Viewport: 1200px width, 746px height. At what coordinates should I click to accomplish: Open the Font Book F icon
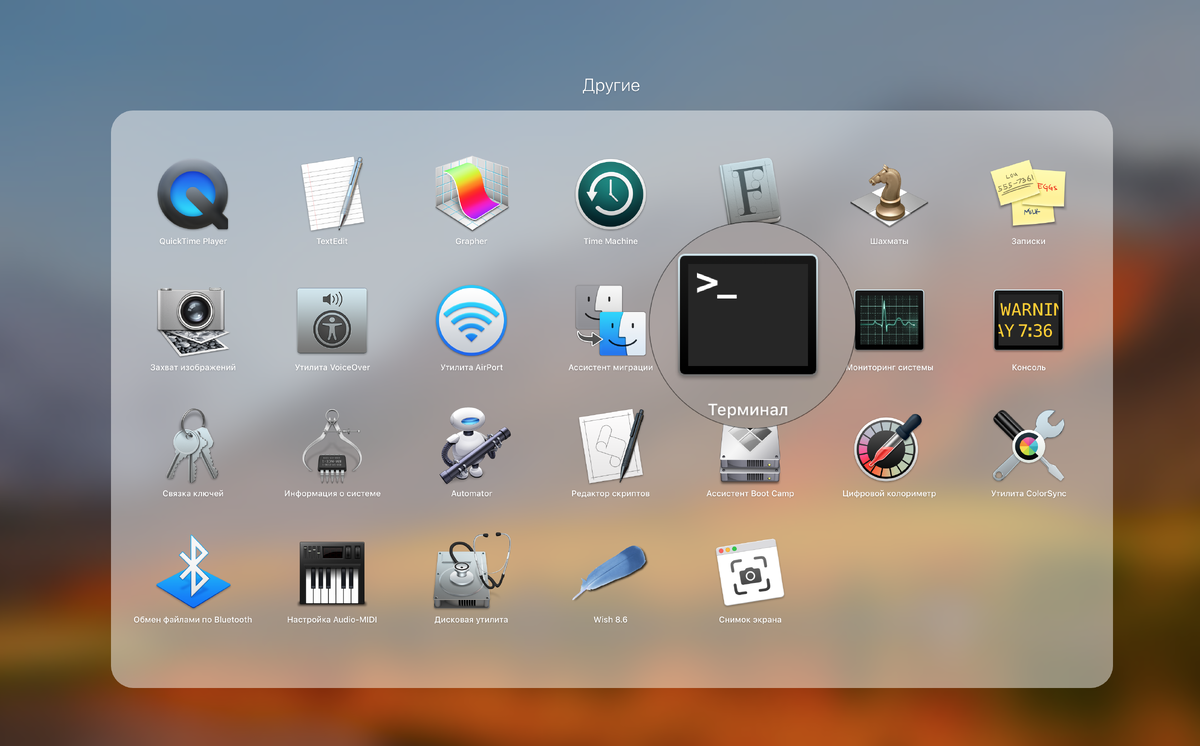coord(749,190)
